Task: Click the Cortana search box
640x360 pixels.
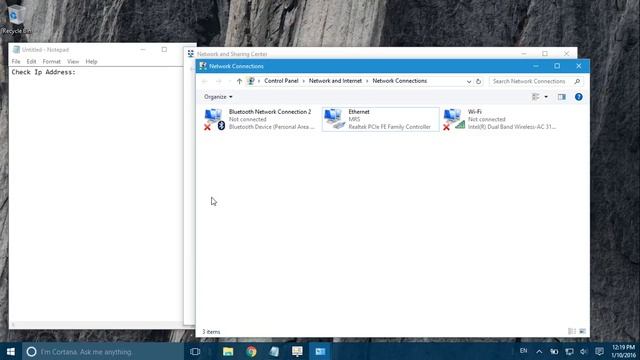Action: coord(103,351)
